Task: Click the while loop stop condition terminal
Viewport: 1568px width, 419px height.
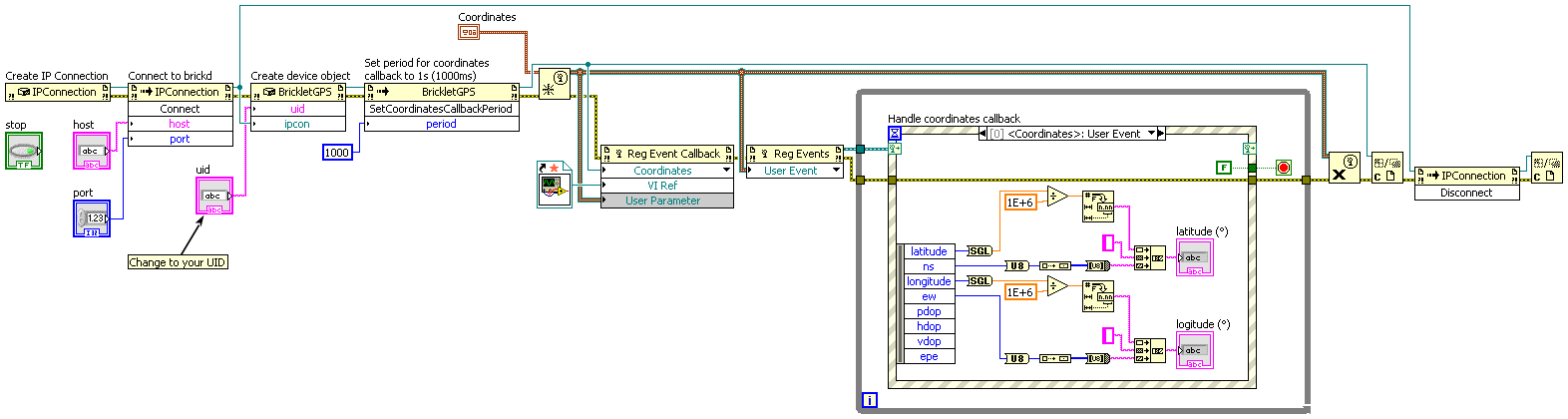Action: [x=1283, y=168]
